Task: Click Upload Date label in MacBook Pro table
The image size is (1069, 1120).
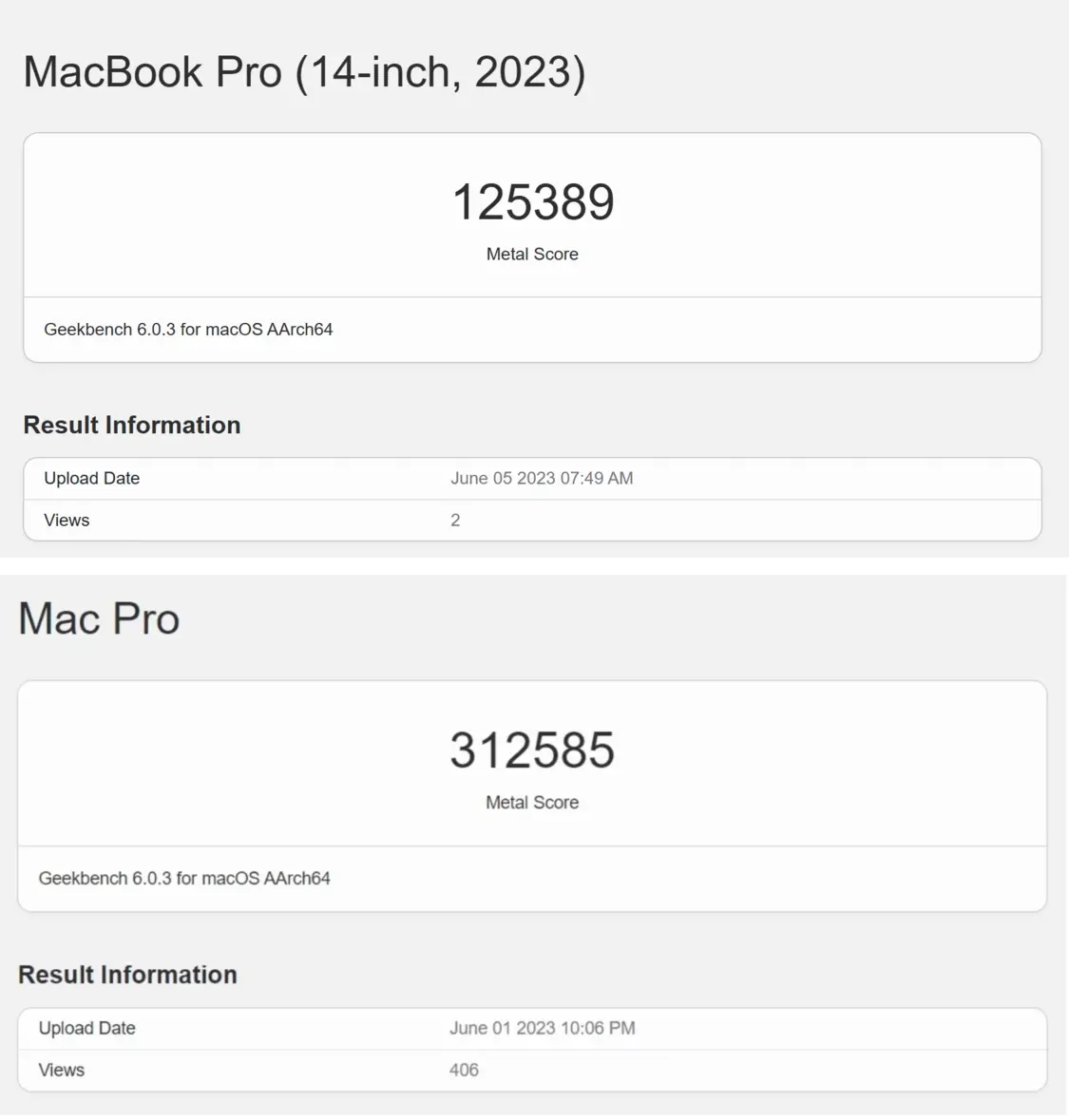Action: click(92, 478)
